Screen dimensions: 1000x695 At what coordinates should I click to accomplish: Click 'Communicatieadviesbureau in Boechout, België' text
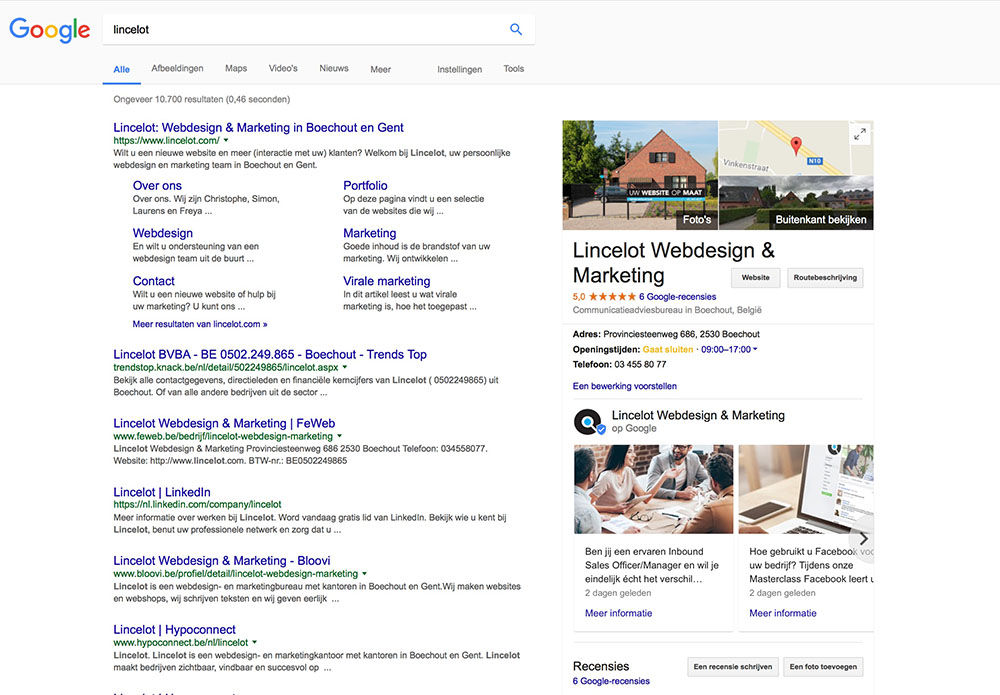667,310
